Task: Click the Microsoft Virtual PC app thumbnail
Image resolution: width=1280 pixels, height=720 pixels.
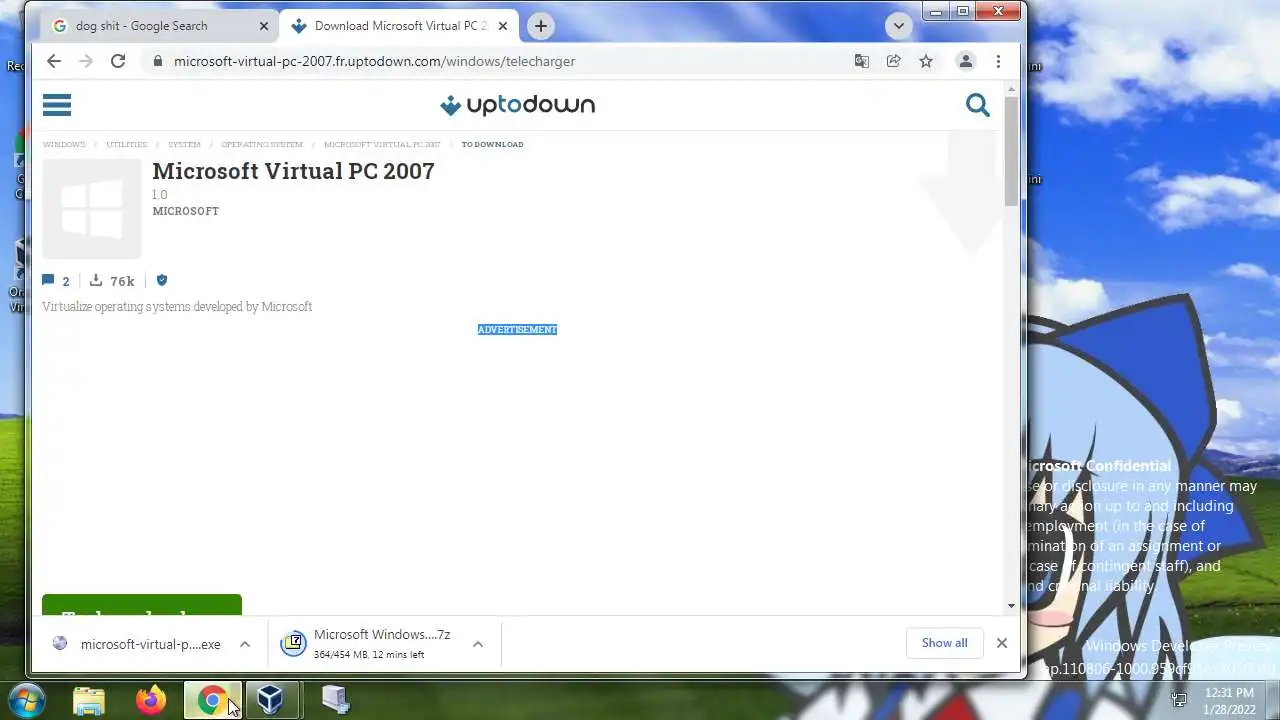Action: 92,208
